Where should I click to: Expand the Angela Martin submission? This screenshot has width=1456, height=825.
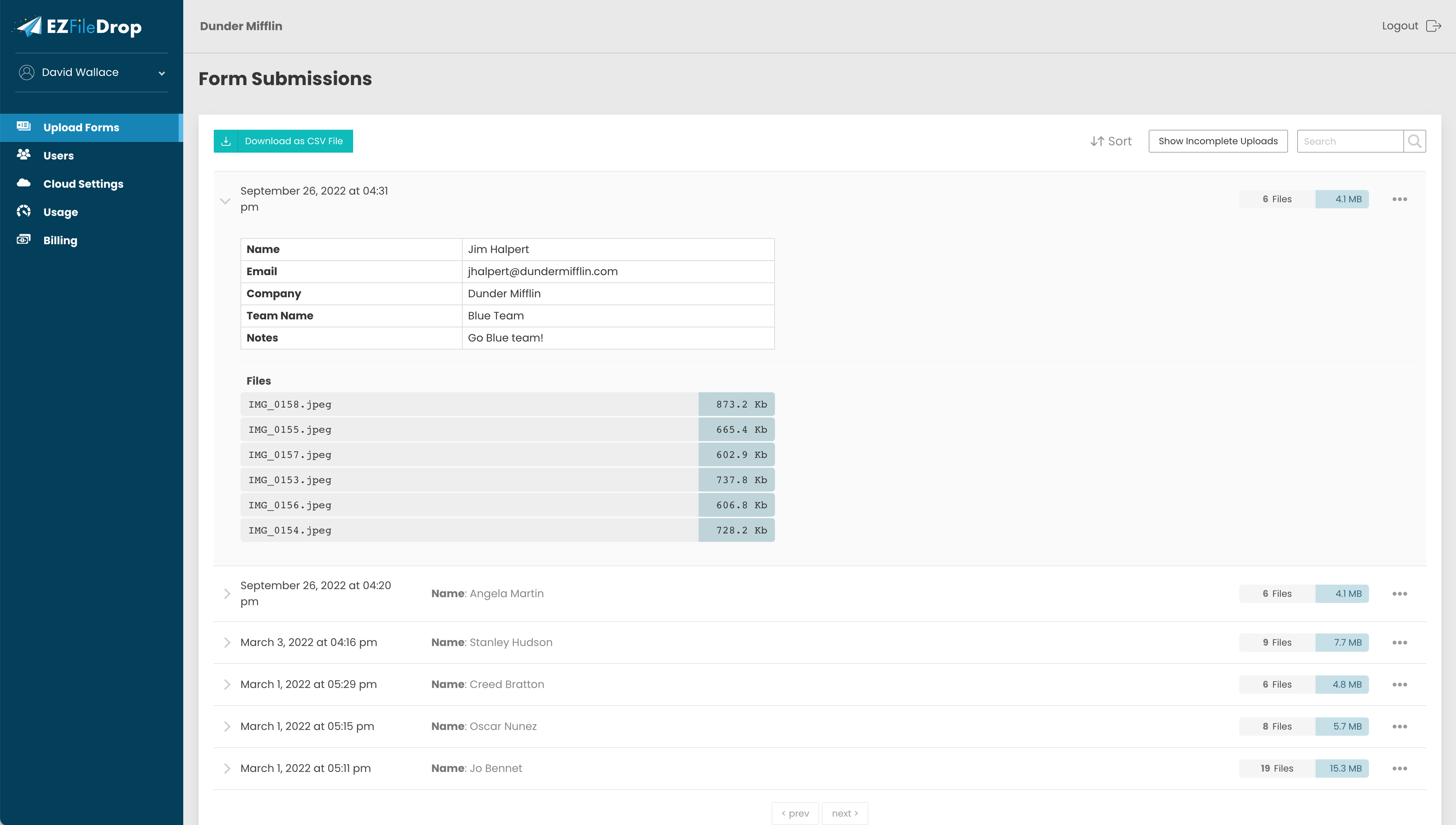227,593
